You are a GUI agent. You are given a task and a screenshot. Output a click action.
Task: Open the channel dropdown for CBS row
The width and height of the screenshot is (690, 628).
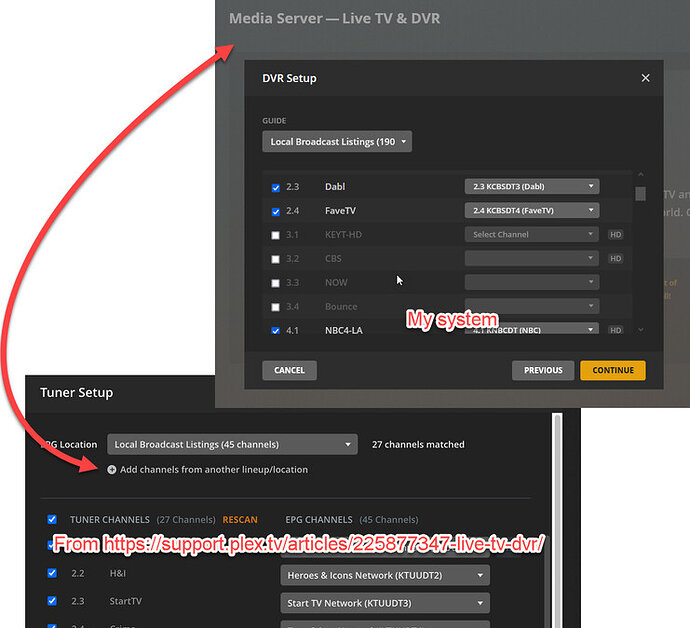532,258
